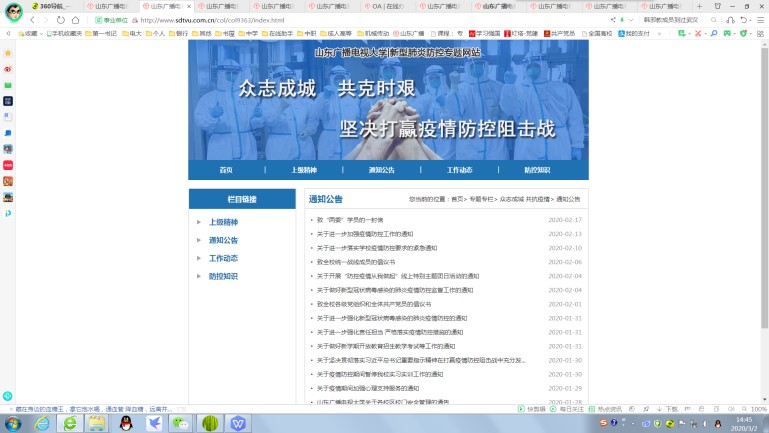Open the QQ penguin icon on taskbar
Viewport: 769px width, 433px height.
[126, 423]
